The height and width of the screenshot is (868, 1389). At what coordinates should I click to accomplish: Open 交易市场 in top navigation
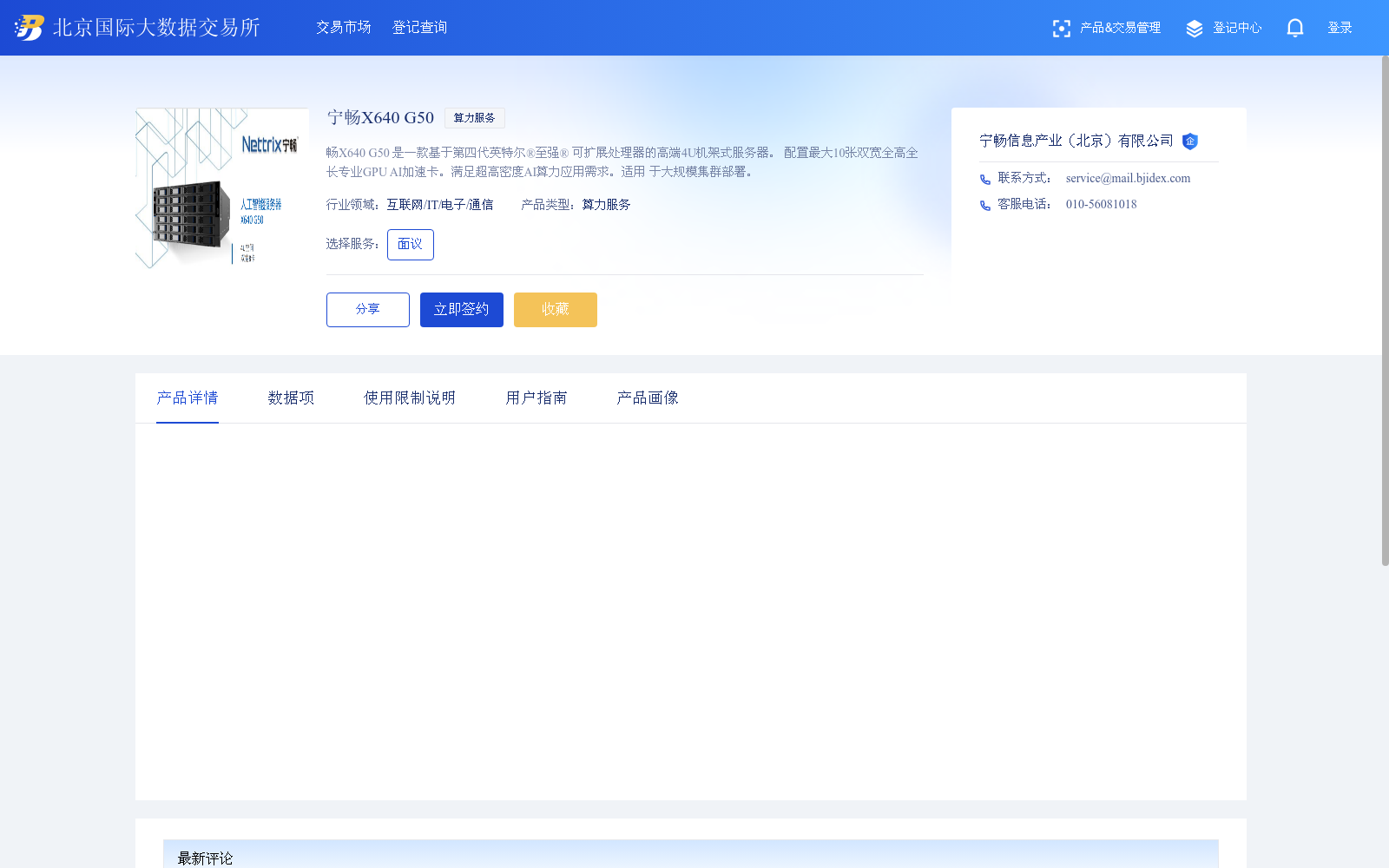(x=343, y=28)
